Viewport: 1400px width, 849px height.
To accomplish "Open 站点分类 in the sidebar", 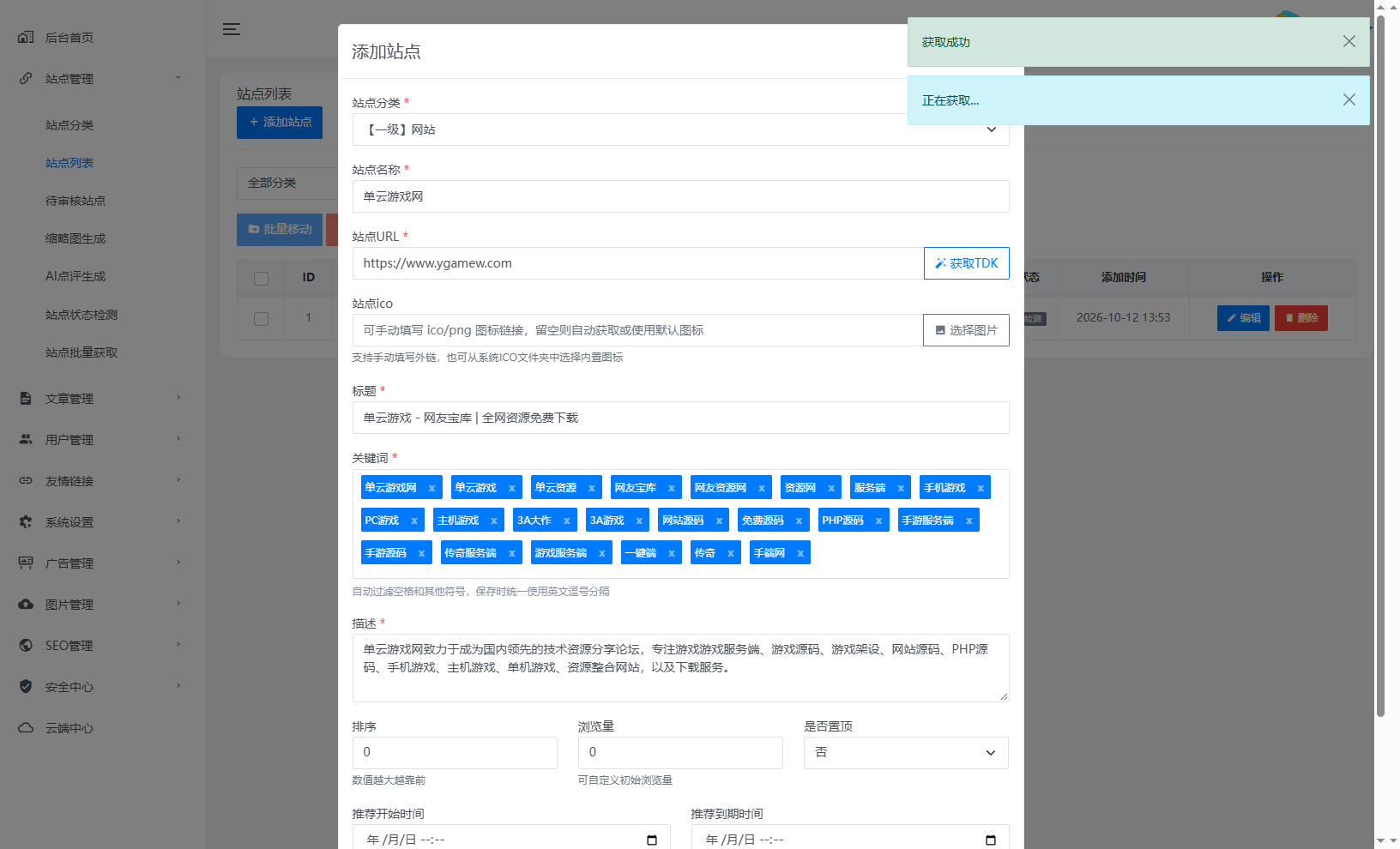I will tap(69, 125).
